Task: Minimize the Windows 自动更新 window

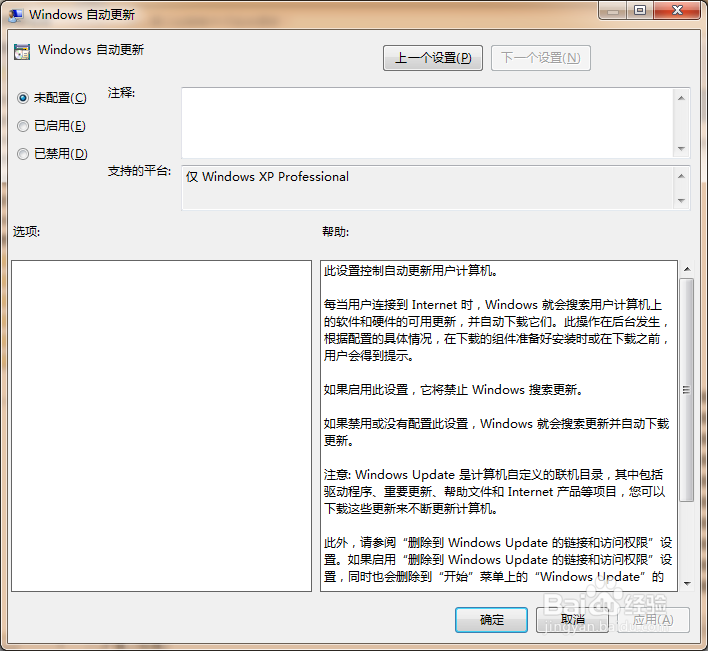Action: coord(613,11)
